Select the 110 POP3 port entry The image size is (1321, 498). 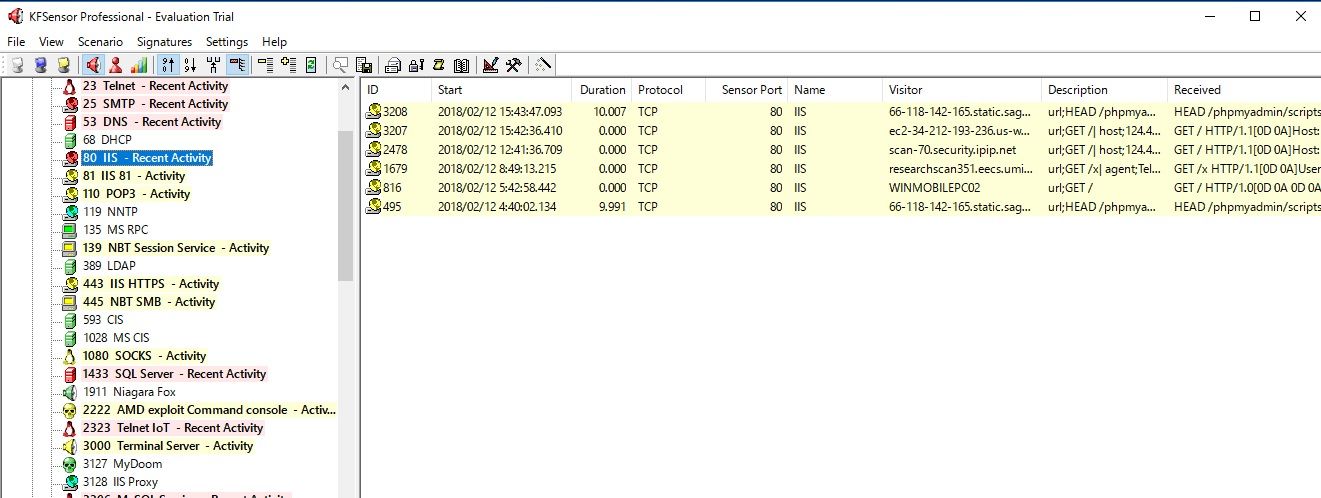pos(135,194)
